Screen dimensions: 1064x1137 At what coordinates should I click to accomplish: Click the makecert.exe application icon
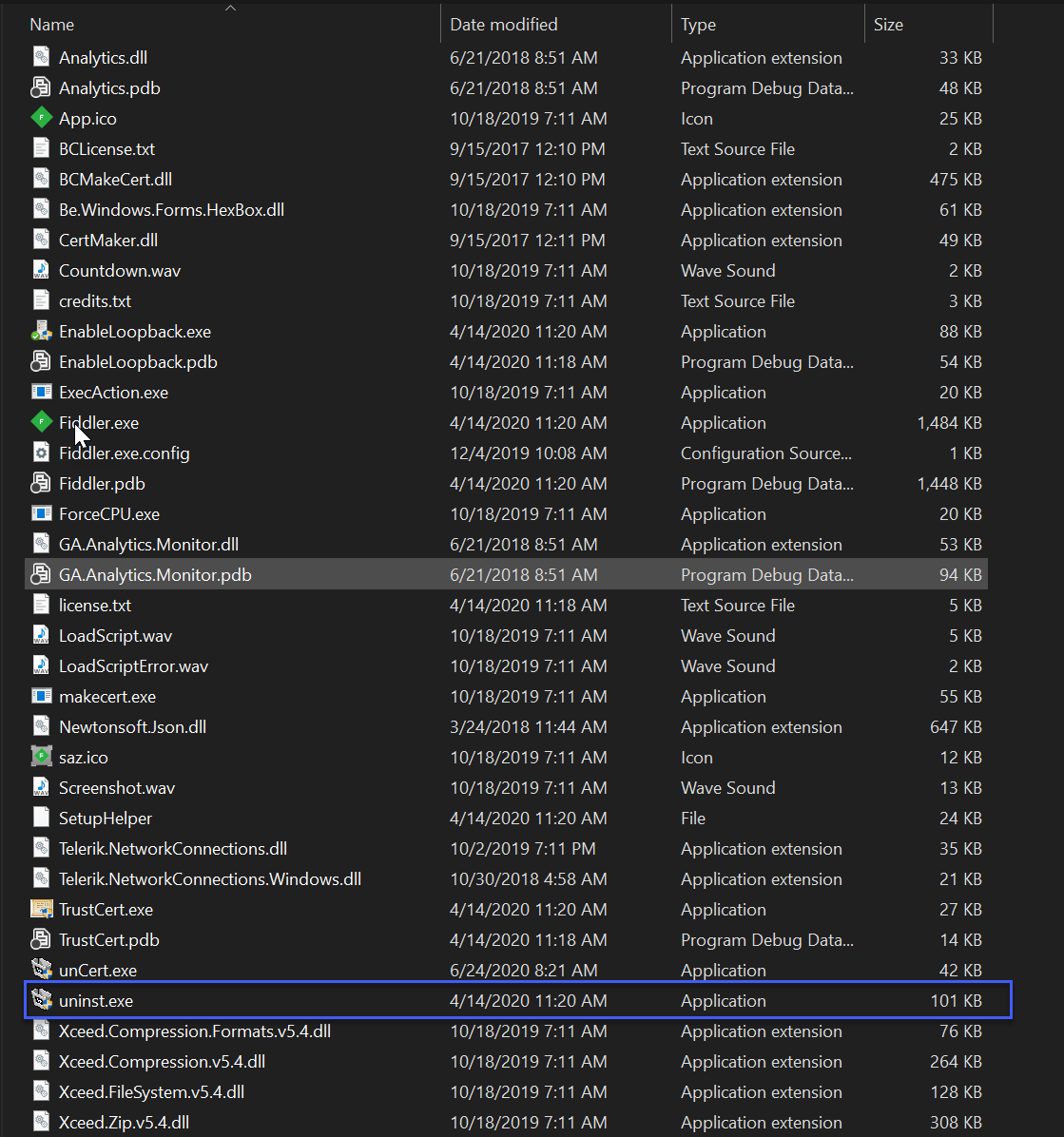[41, 696]
